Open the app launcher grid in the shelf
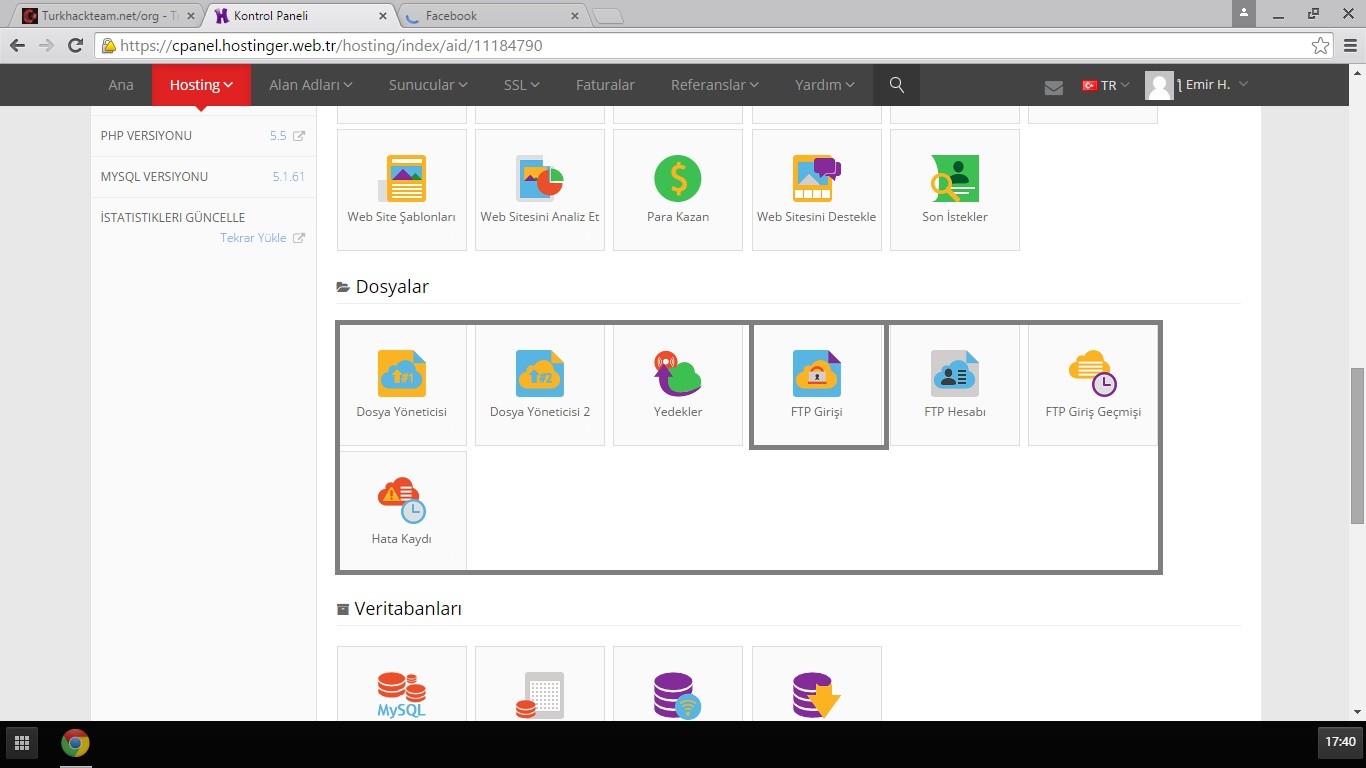Screen dimensions: 1366x768 21,742
